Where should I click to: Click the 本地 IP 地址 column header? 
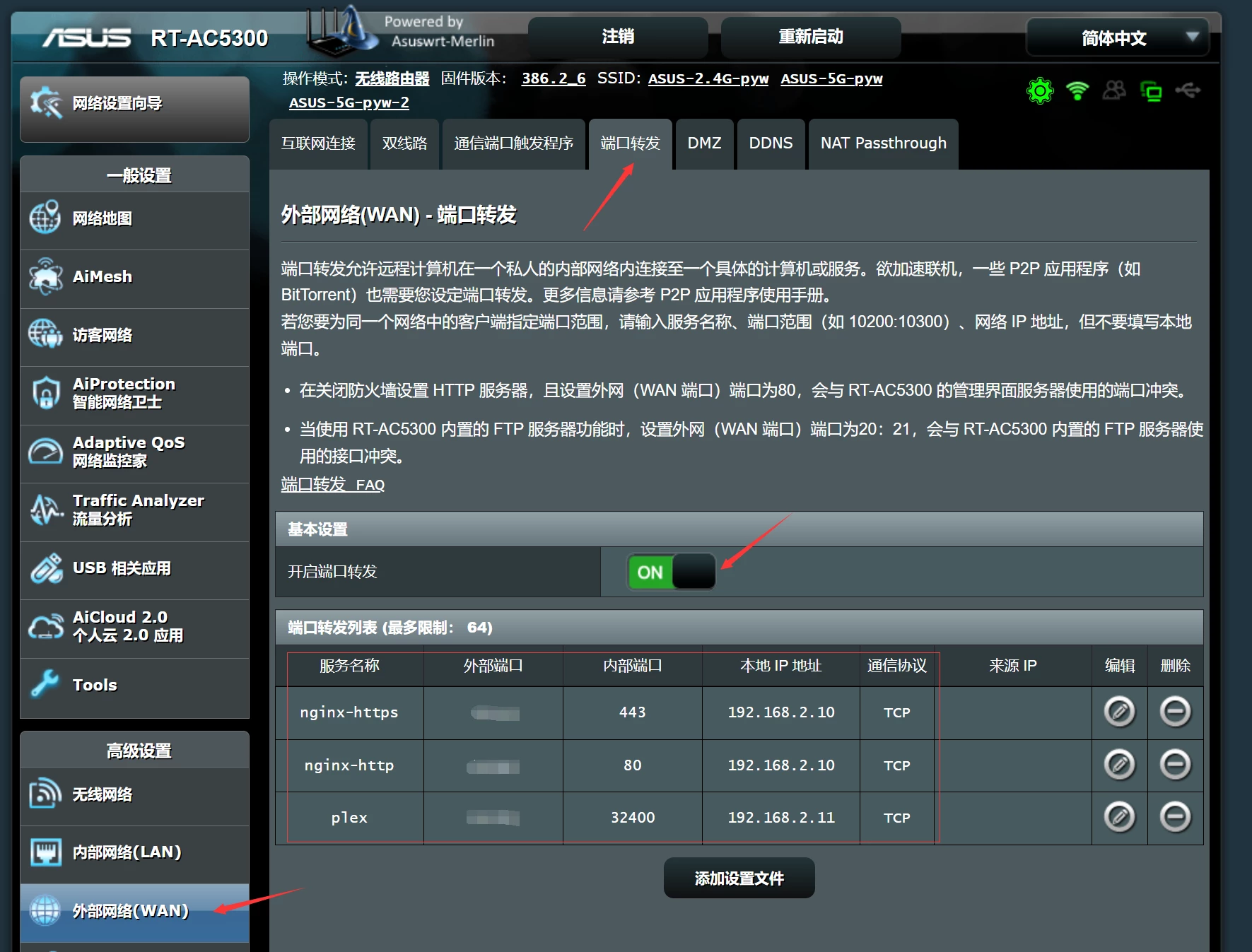(781, 666)
